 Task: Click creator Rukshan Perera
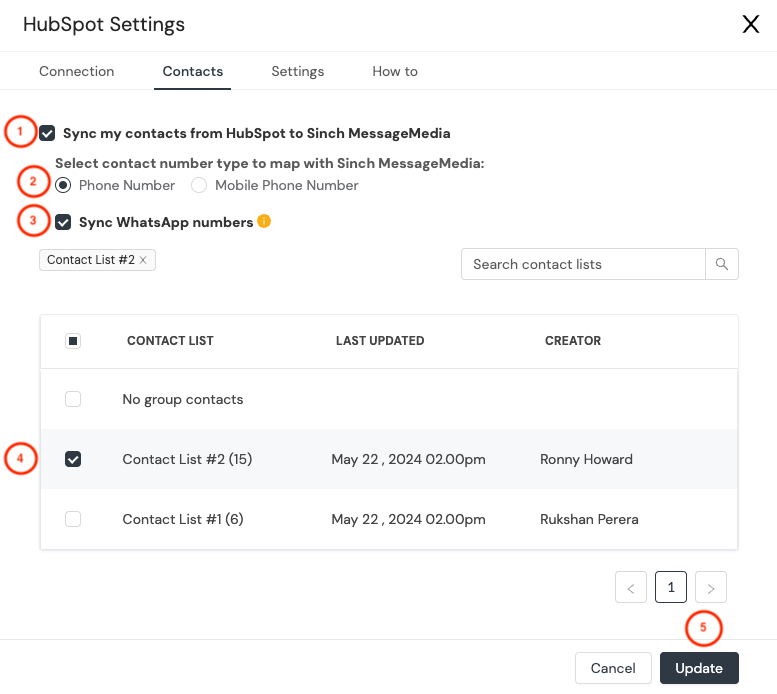pyautogui.click(x=589, y=519)
